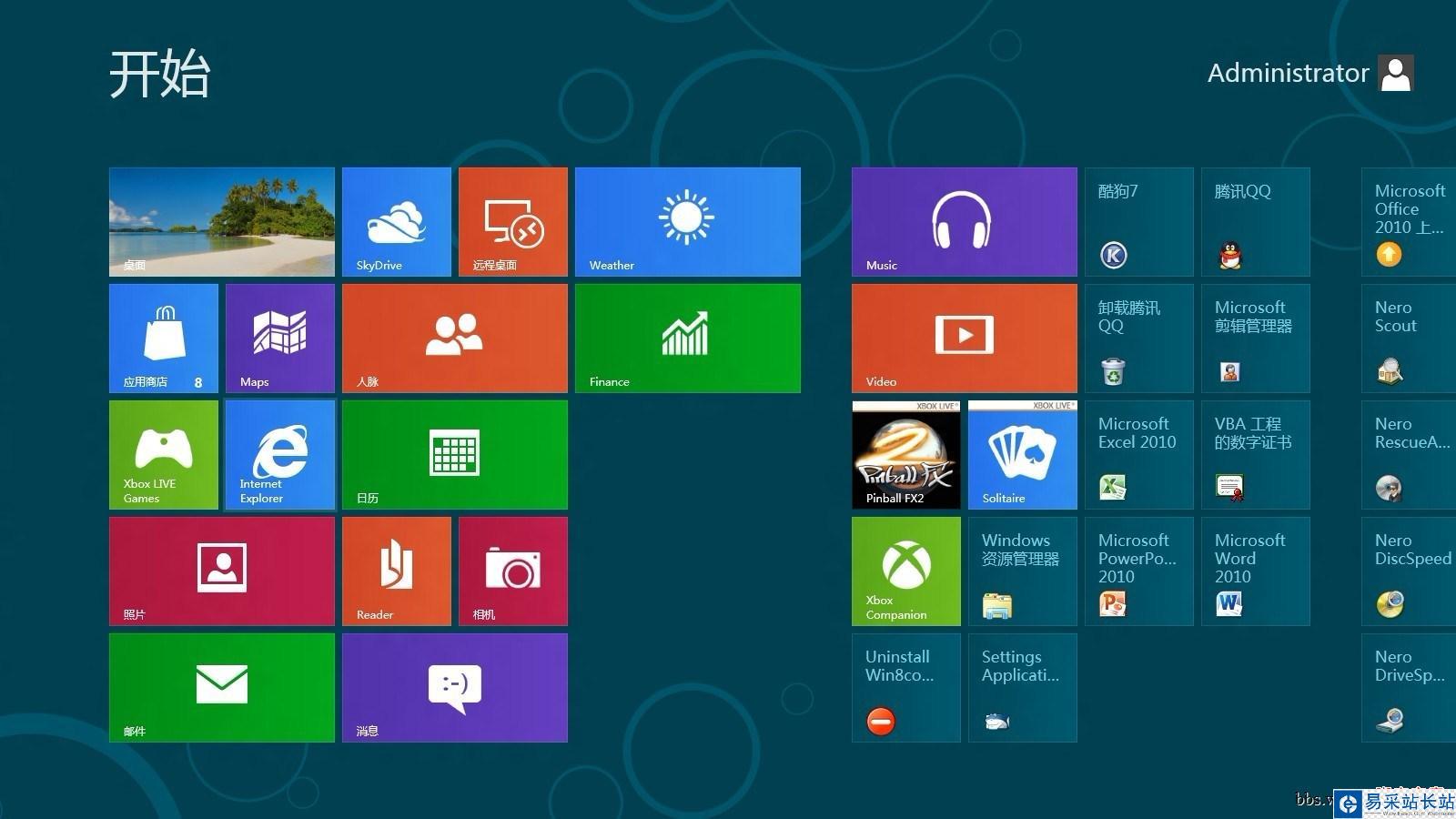1456x819 pixels.
Task: Start the Pinball FX2 game tile
Action: coord(906,455)
